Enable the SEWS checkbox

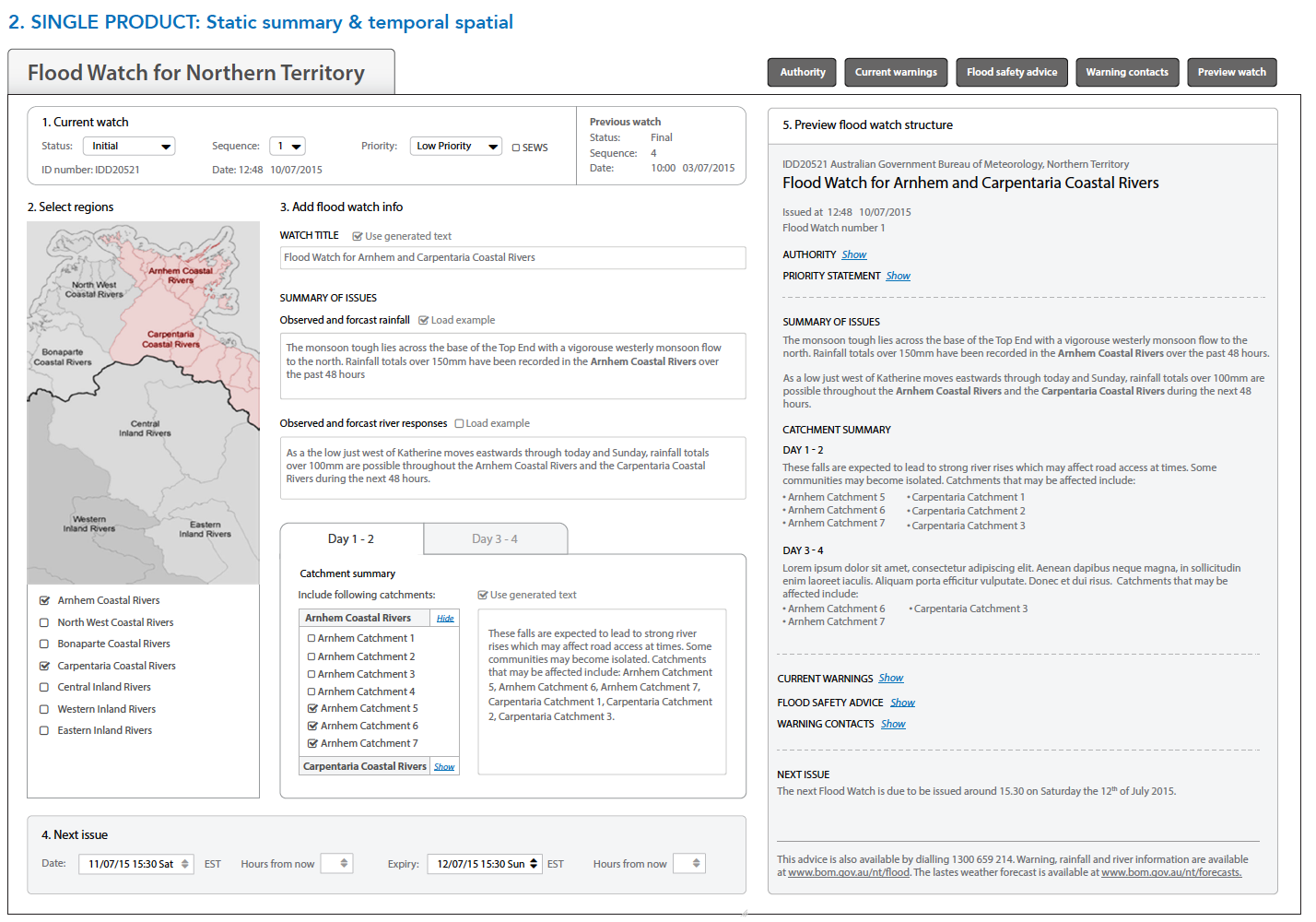tap(516, 148)
